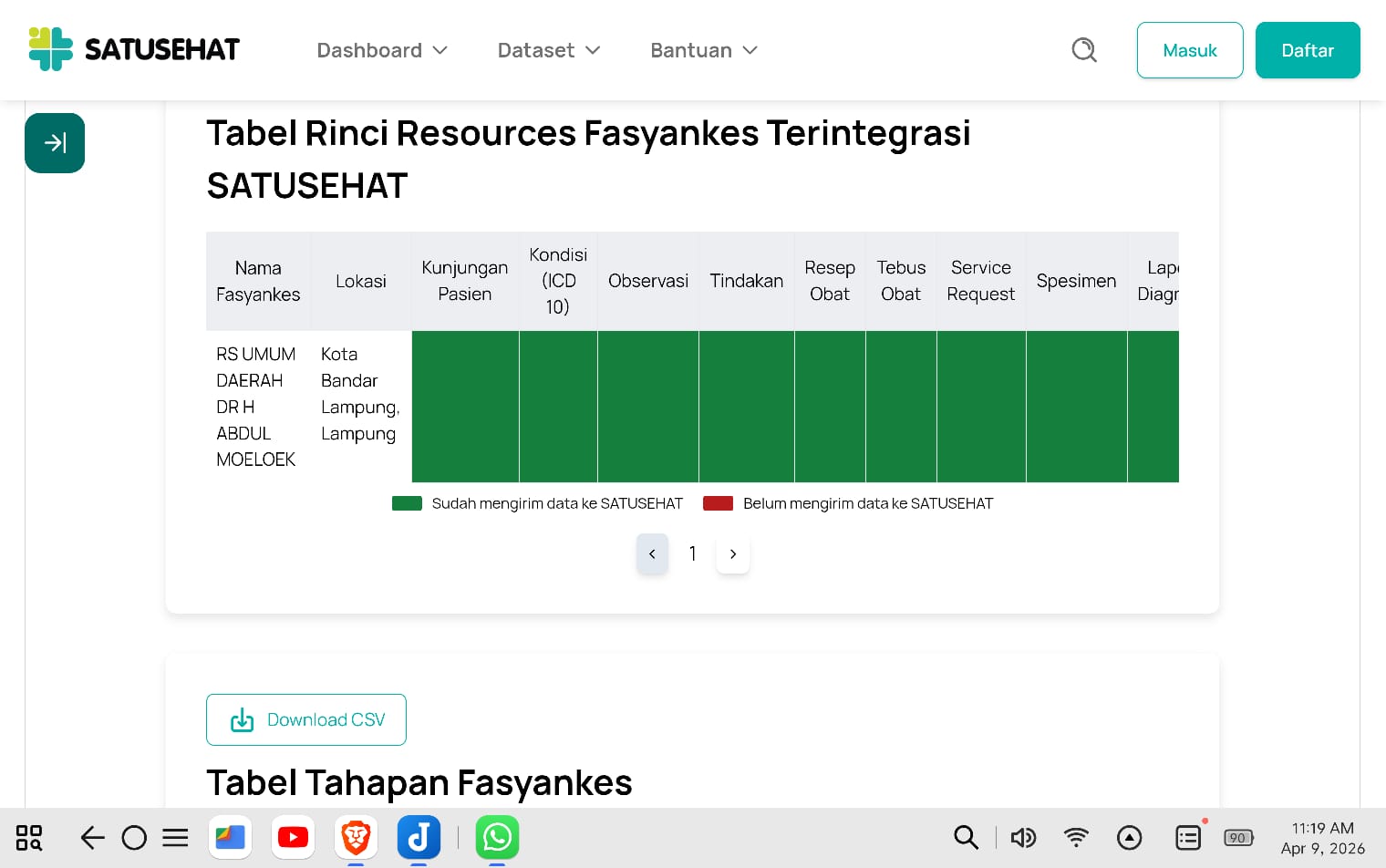This screenshot has height=868, width=1386.
Task: Launch Brave browser from taskbar
Action: 356,837
